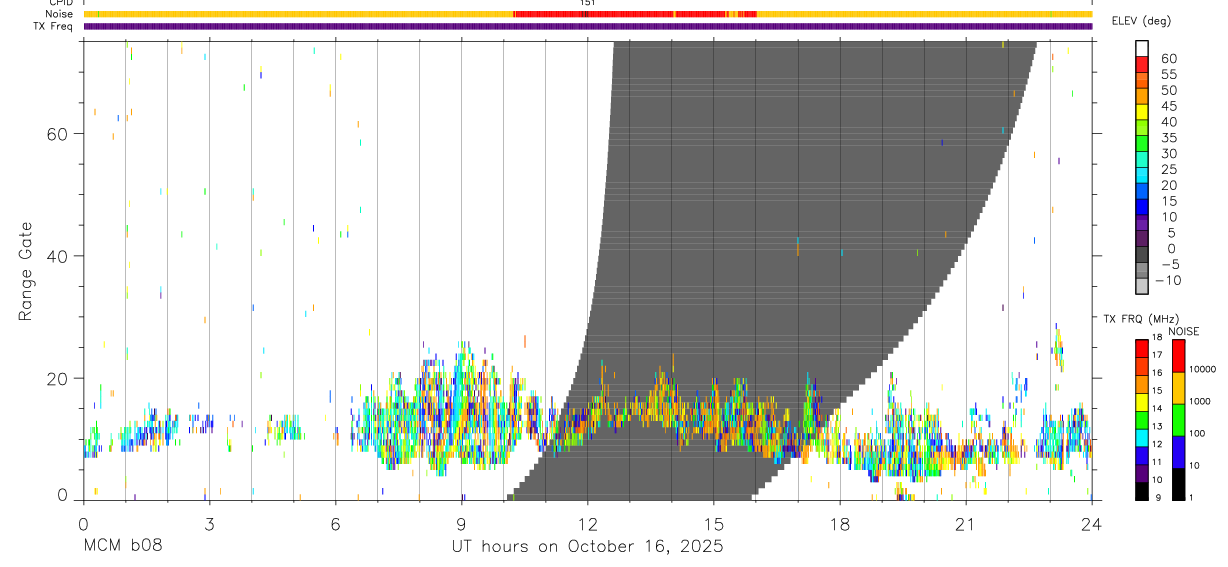Select the green segment of the NOISE colorbar
Image resolution: width=1228 pixels, height=567 pixels.
[x=1179, y=419]
